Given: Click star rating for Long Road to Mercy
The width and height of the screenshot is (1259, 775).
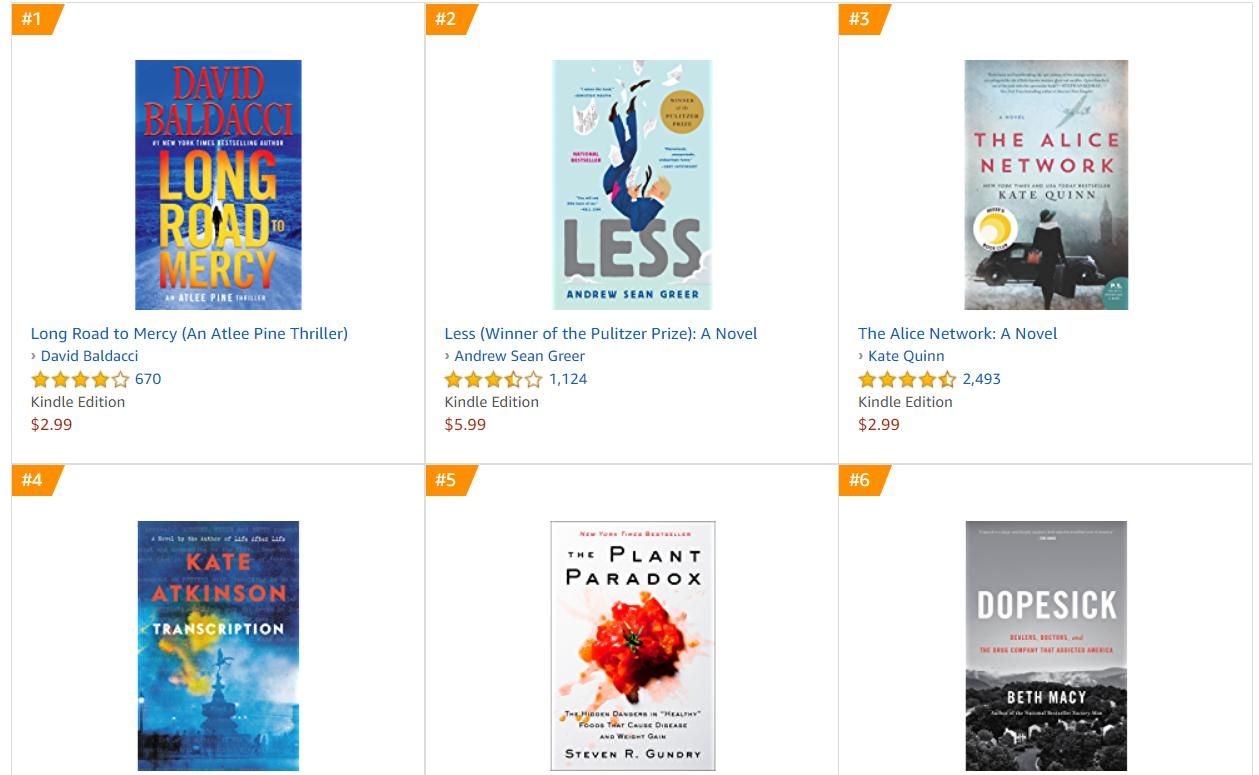Looking at the screenshot, I should (80, 380).
